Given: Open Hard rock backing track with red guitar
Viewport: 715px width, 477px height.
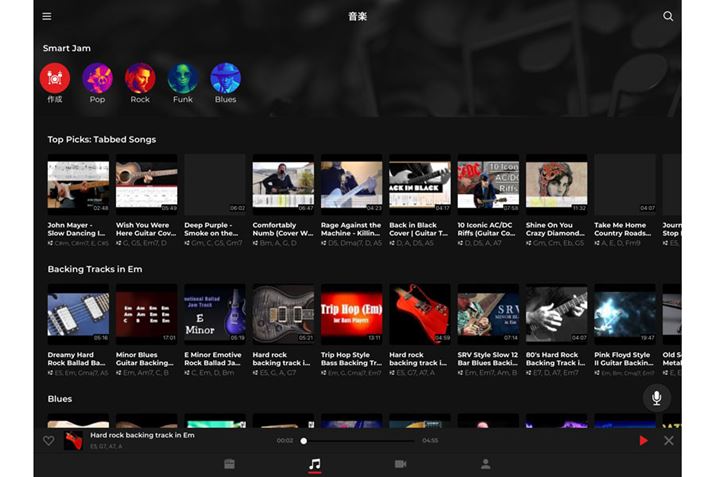Looking at the screenshot, I should coord(420,330).
